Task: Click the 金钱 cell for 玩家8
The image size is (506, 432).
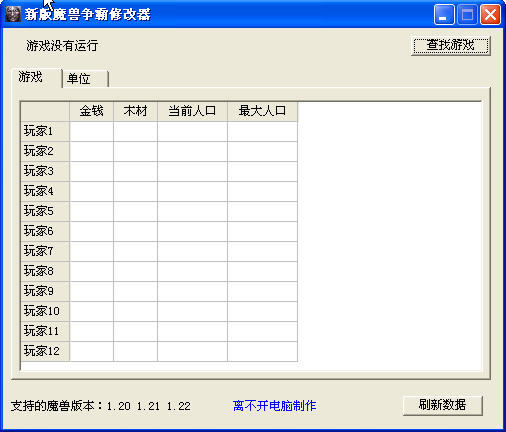Action: [x=91, y=271]
